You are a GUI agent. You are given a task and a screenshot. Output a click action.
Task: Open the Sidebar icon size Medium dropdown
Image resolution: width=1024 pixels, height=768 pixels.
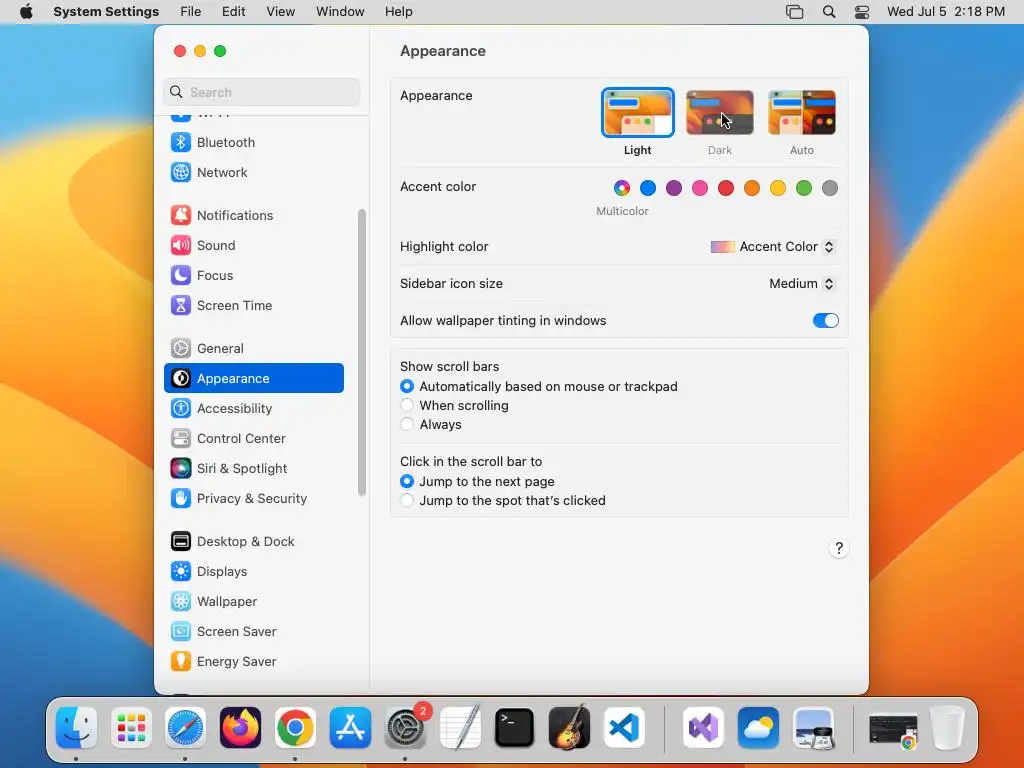[x=801, y=283]
